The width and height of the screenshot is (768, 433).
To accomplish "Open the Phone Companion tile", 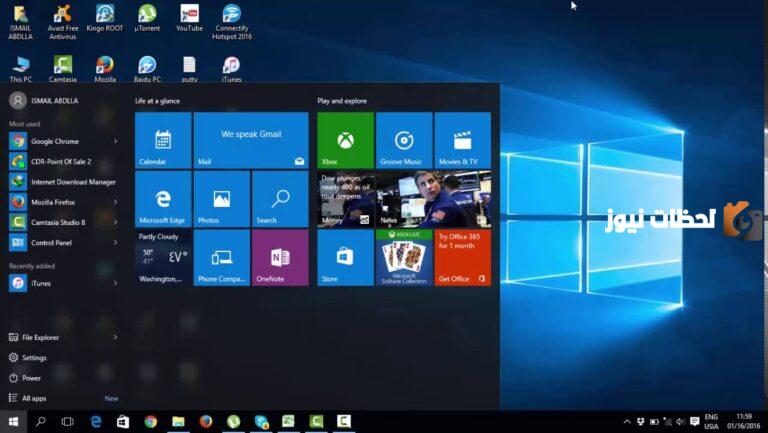I will tap(221, 258).
